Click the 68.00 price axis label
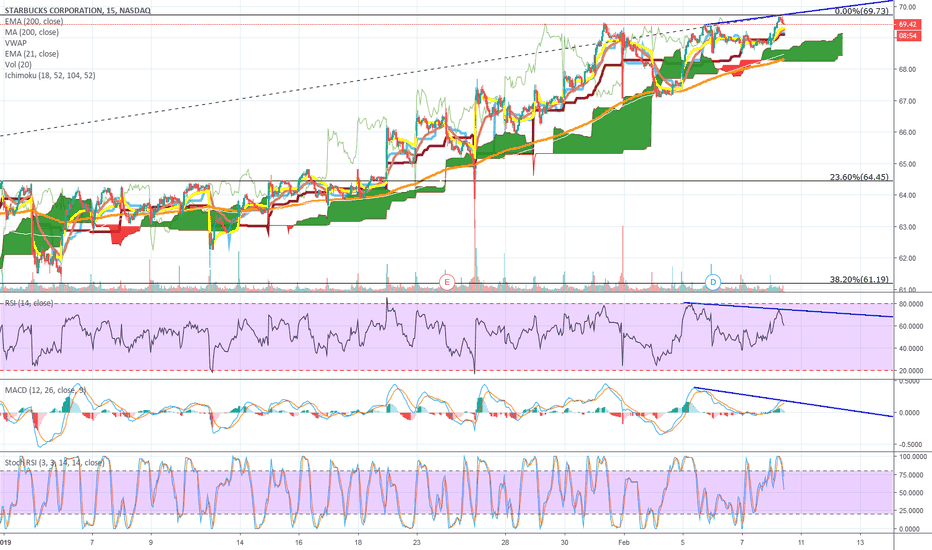Screen dimensions: 932x550 click(x=907, y=70)
